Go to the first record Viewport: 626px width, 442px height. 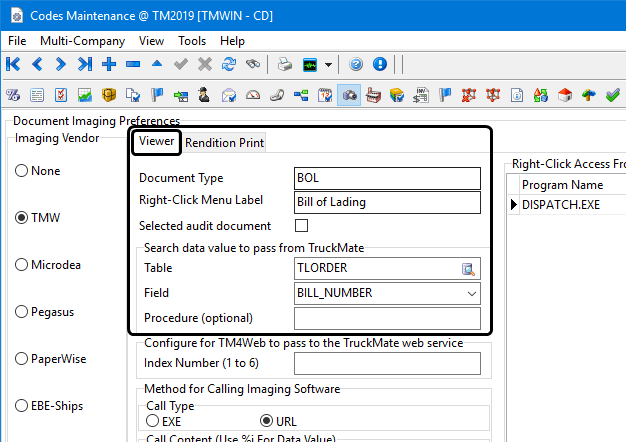(14, 64)
